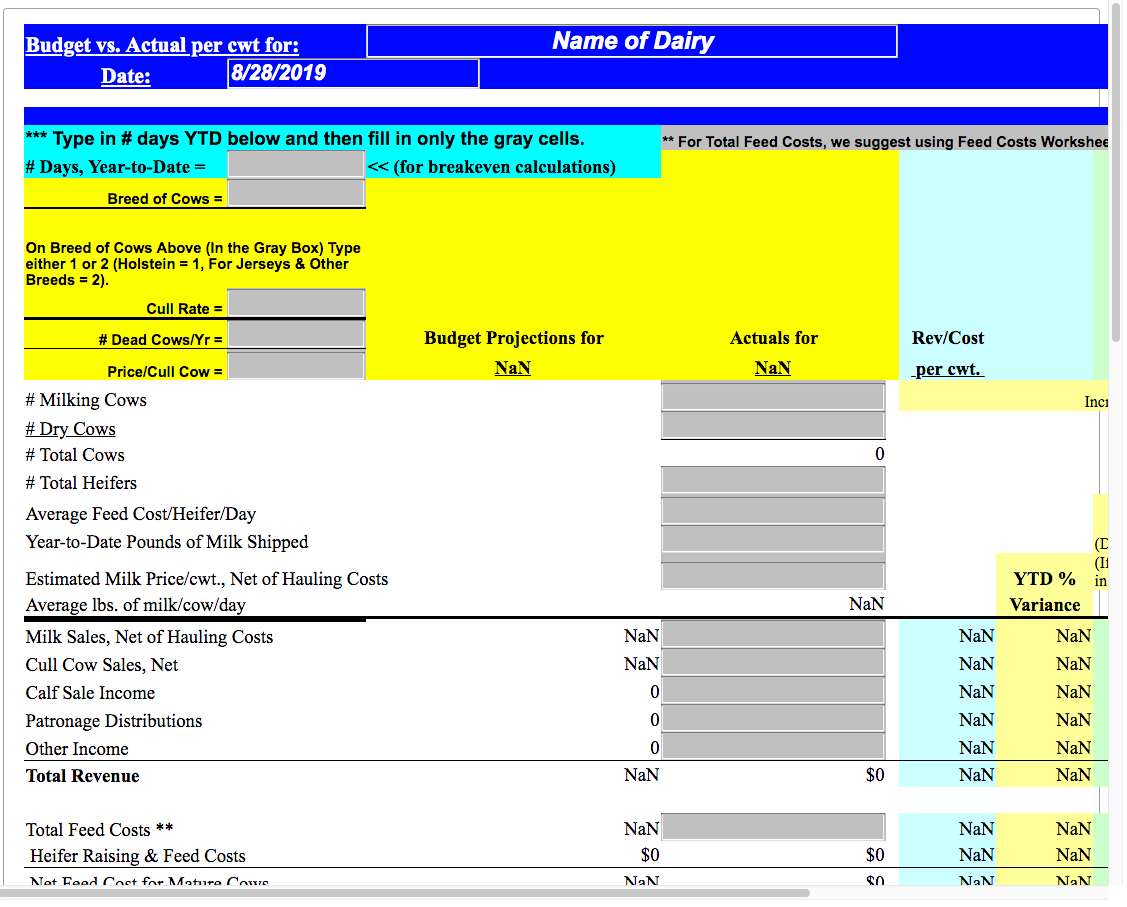Click the Name of Dairy input field
The height and width of the screenshot is (907, 1127).
(632, 41)
